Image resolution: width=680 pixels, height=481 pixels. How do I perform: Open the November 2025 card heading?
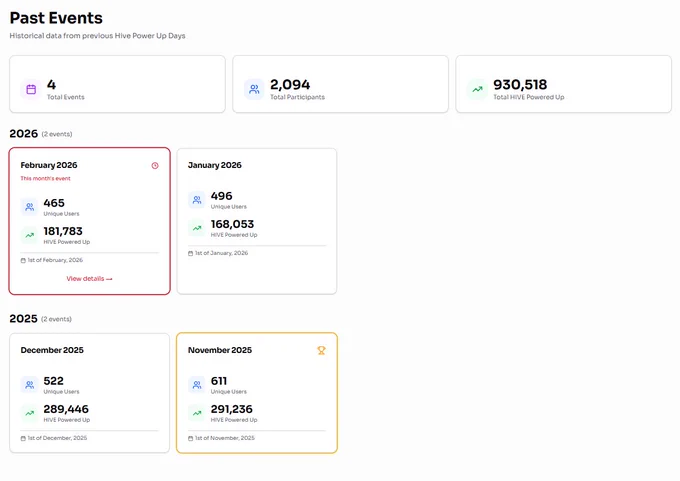[220, 350]
